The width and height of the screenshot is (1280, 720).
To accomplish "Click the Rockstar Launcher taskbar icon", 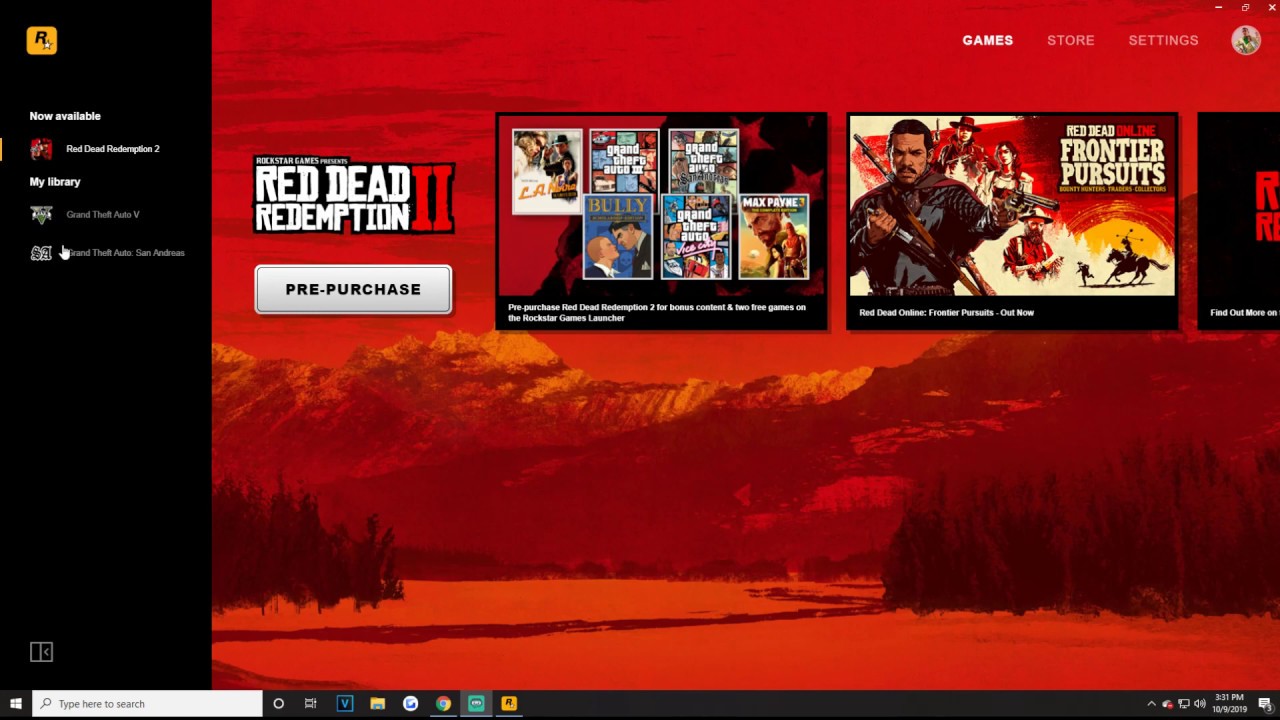I will [509, 704].
